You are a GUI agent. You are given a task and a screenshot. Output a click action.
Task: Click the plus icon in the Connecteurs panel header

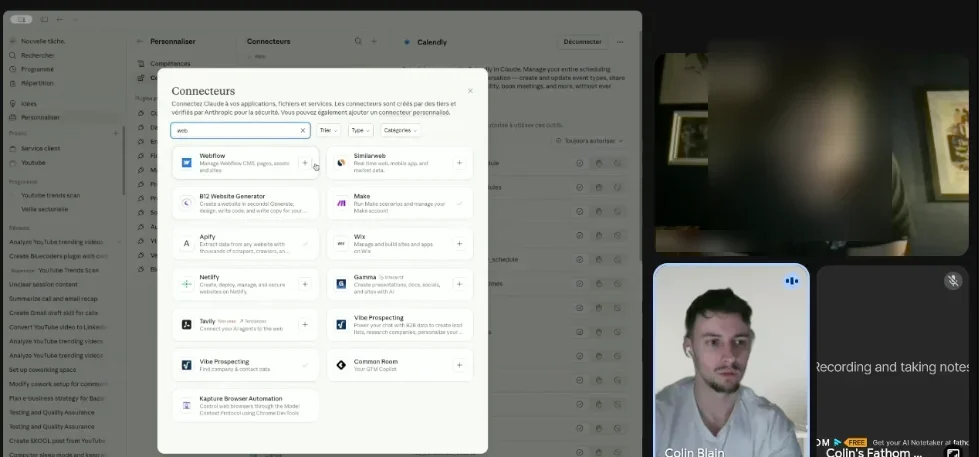tap(374, 41)
